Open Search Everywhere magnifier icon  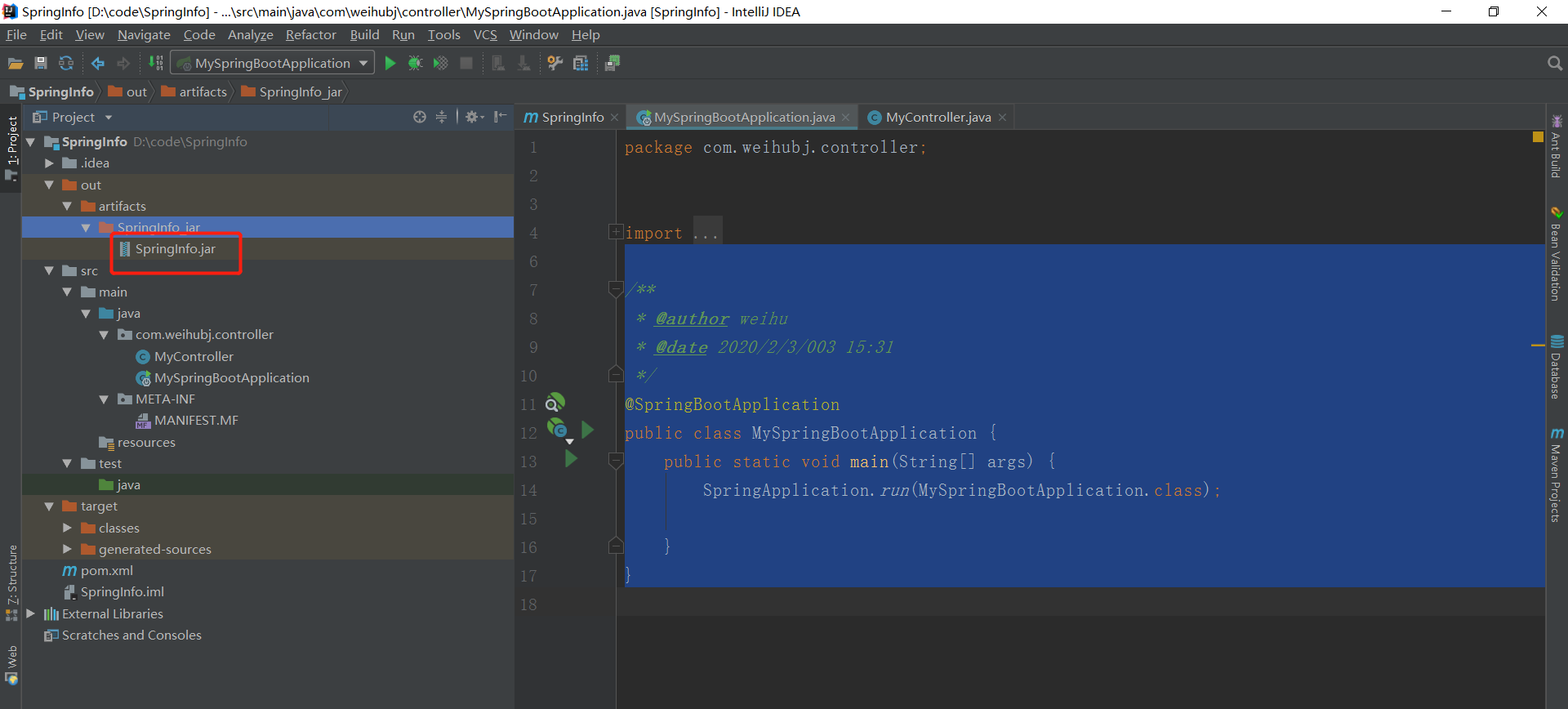pyautogui.click(x=1554, y=64)
